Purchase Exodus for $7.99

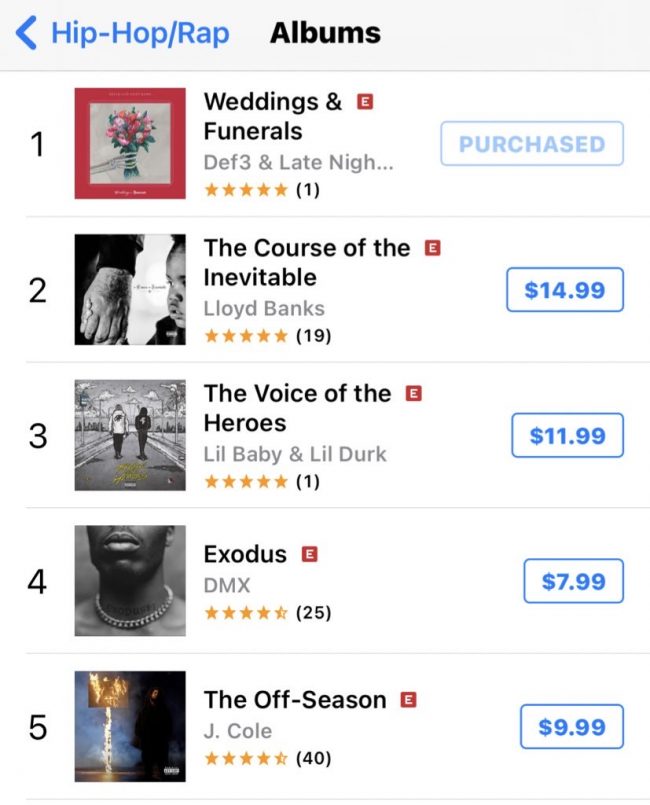coord(573,581)
